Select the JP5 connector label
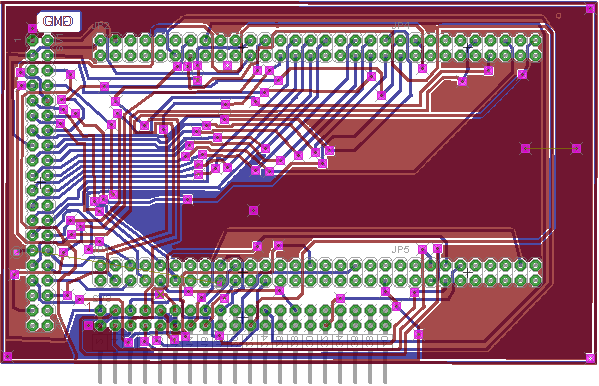 pyautogui.click(x=400, y=250)
